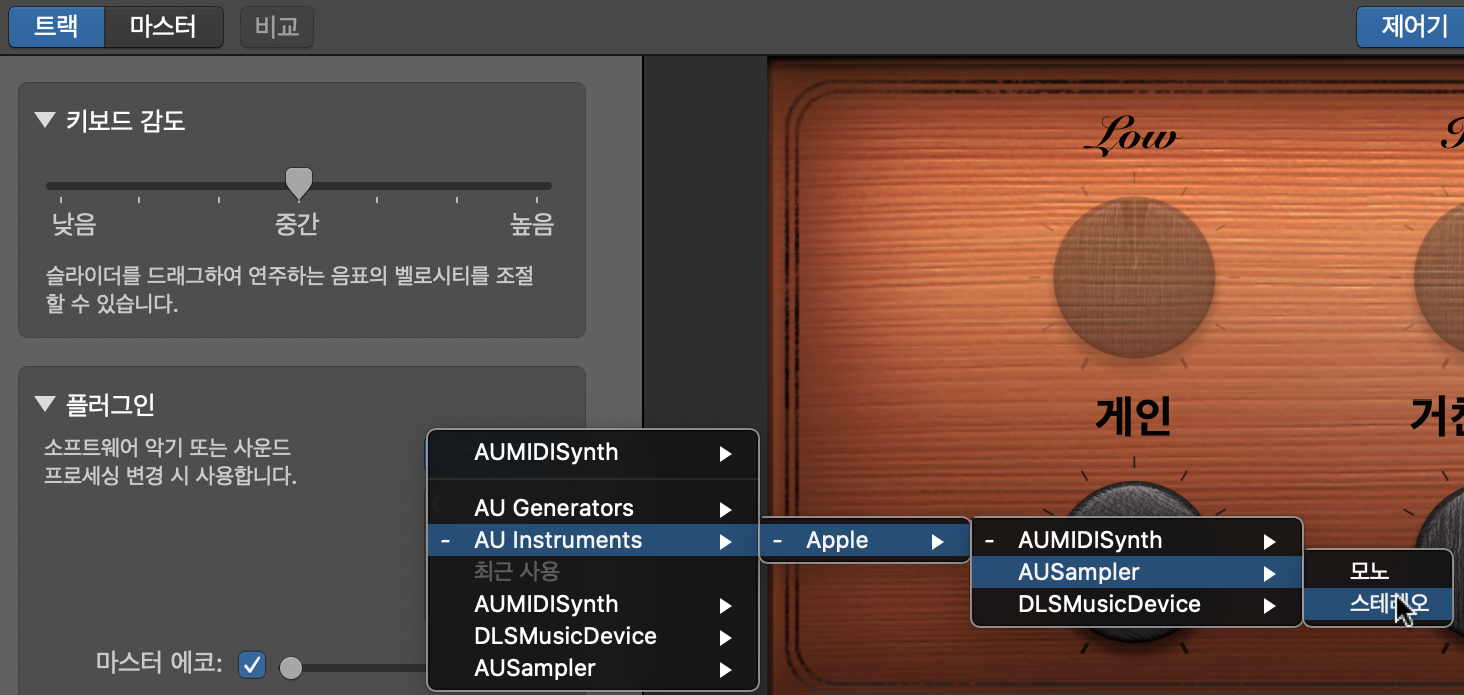The width and height of the screenshot is (1464, 695).
Task: Click the 마스터 에코 slider knob
Action: click(291, 667)
